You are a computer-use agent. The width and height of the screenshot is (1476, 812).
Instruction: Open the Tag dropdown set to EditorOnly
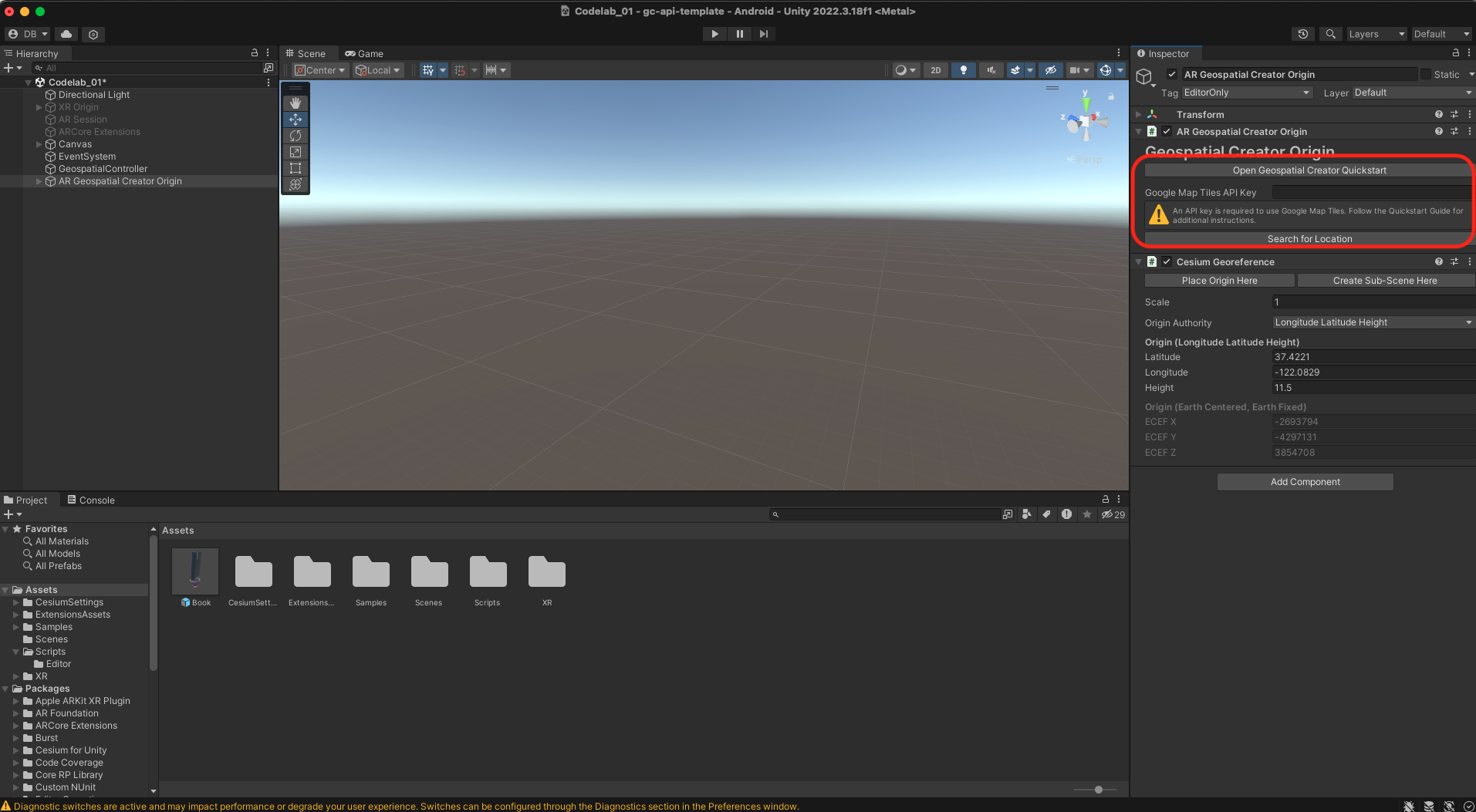(1245, 93)
